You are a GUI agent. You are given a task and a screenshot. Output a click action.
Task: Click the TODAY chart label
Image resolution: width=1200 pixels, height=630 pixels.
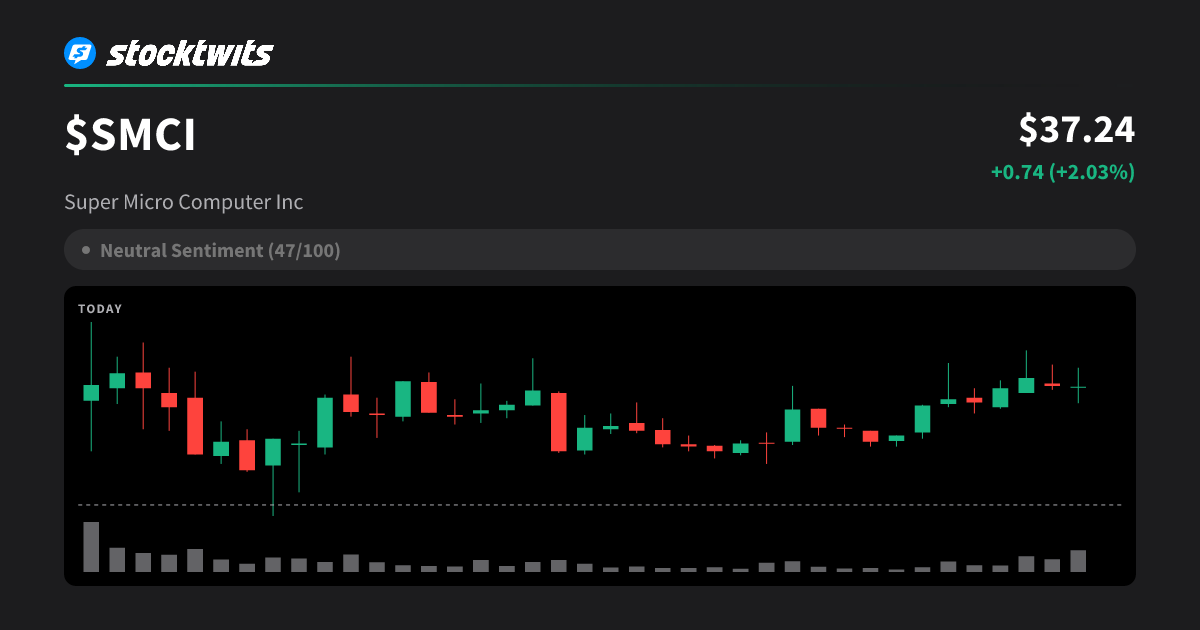coord(100,309)
